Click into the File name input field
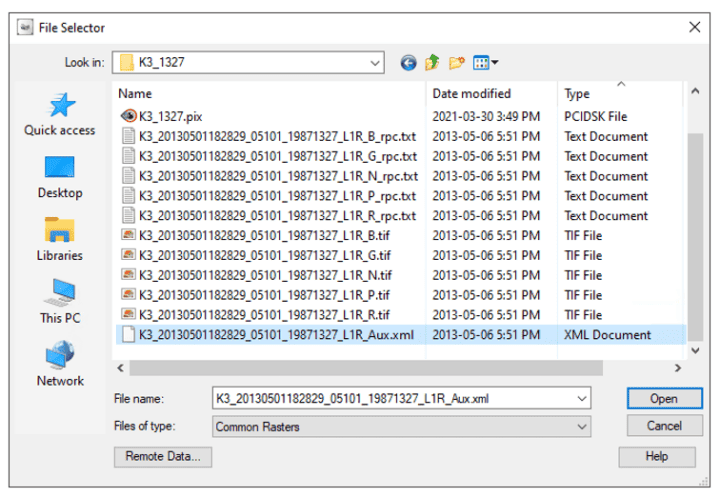Image resolution: width=720 pixels, height=497 pixels. pos(394,398)
